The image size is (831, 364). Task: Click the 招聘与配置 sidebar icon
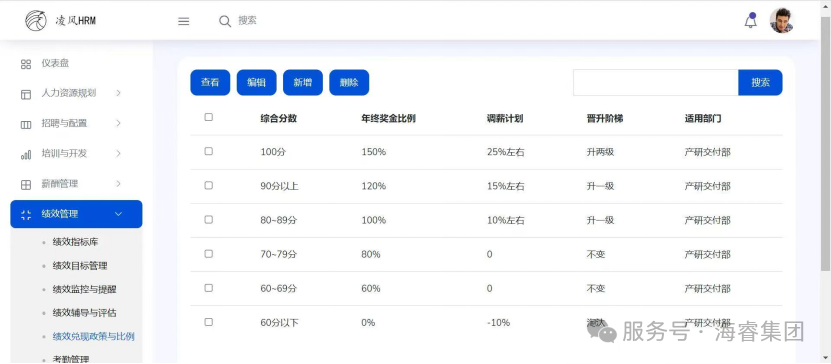click(26, 125)
